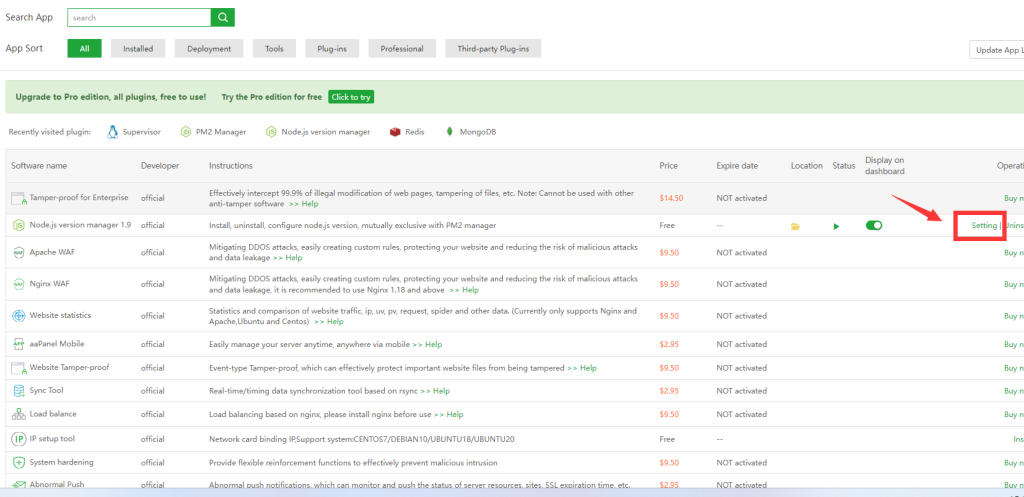Image resolution: width=1024 pixels, height=497 pixels.
Task: Select the Plug-ins app sort tab
Action: pyautogui.click(x=332, y=48)
